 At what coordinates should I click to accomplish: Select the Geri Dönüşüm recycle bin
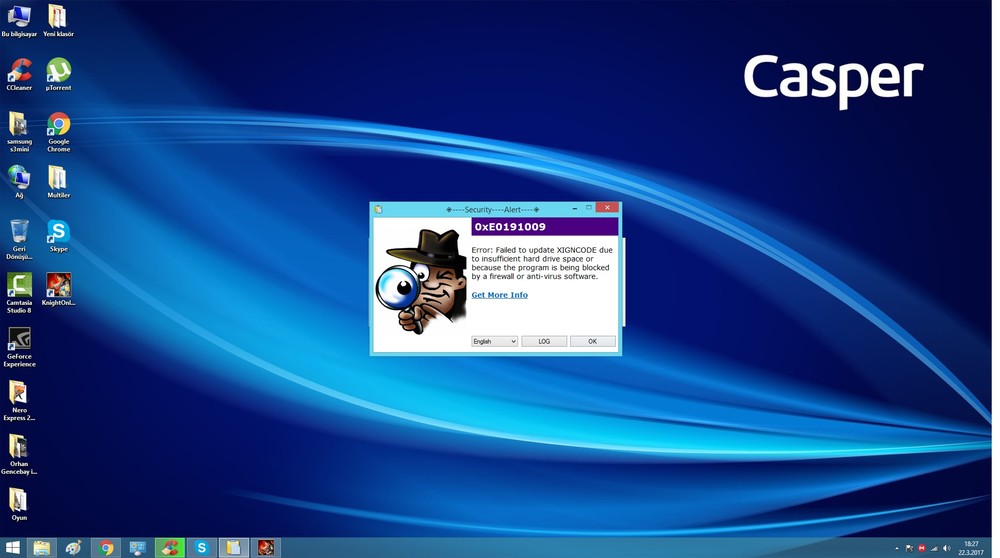pyautogui.click(x=19, y=240)
